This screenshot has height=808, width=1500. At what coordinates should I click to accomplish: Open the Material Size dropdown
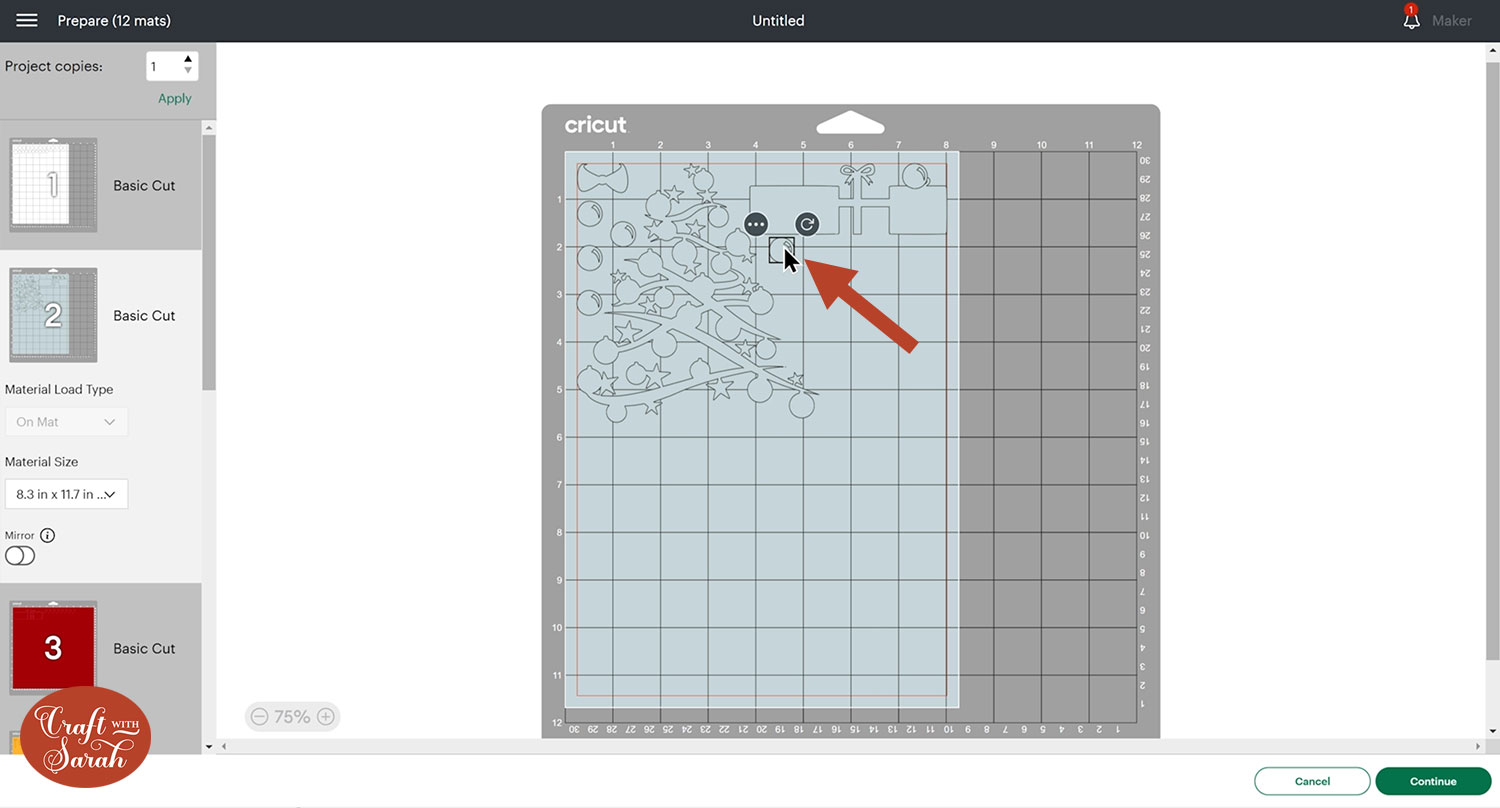click(x=66, y=494)
